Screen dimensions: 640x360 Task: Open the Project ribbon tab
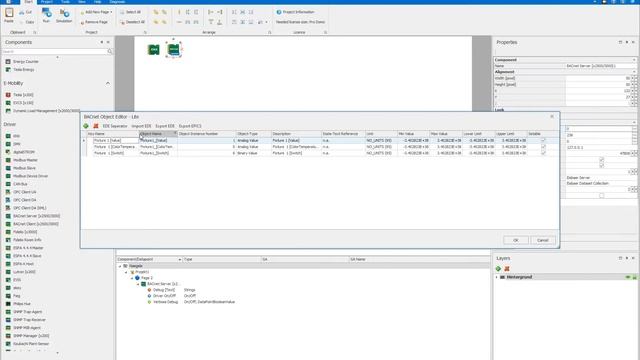click(x=47, y=2)
